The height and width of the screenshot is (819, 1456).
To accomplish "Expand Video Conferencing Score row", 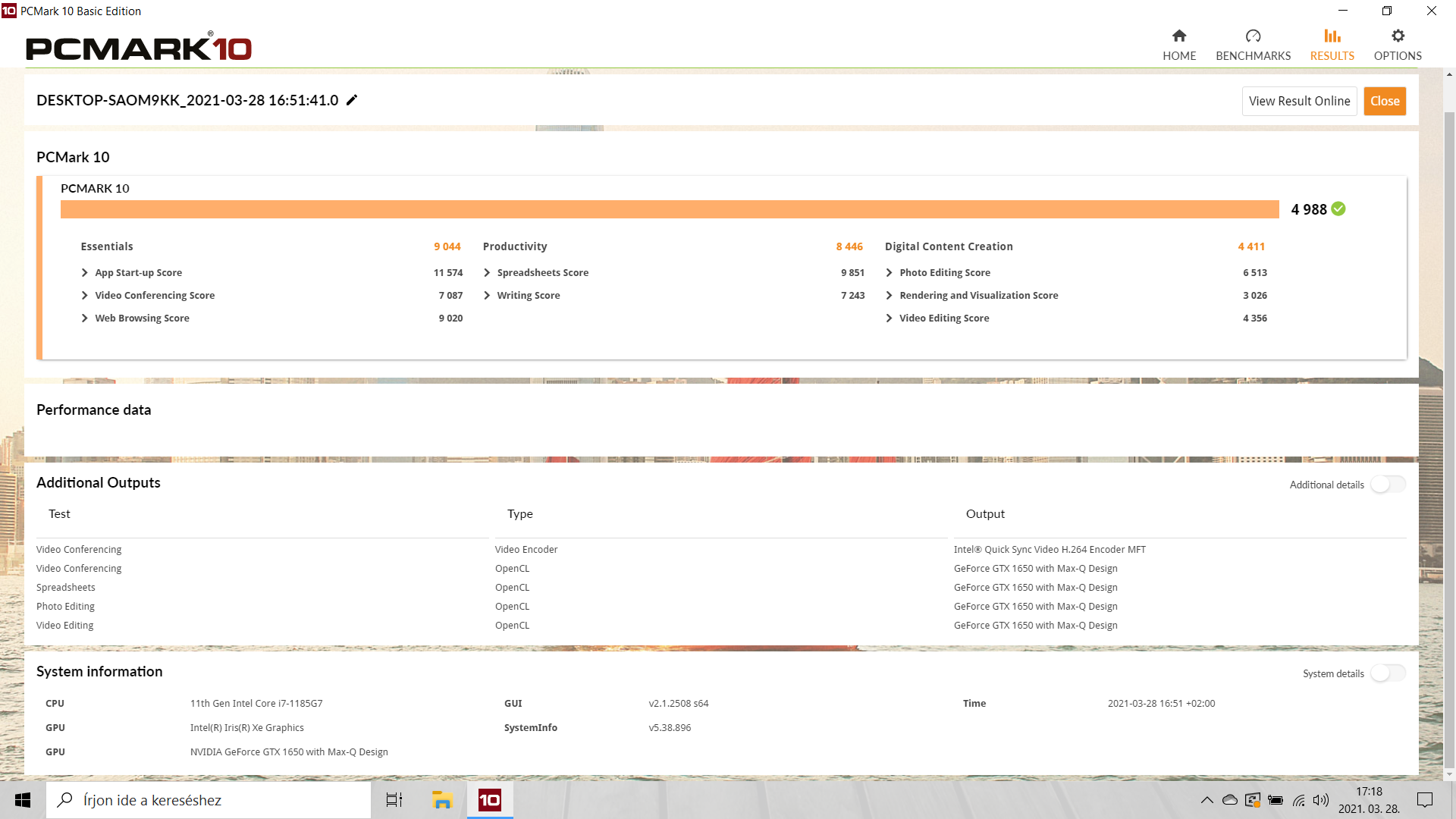I will pos(85,296).
